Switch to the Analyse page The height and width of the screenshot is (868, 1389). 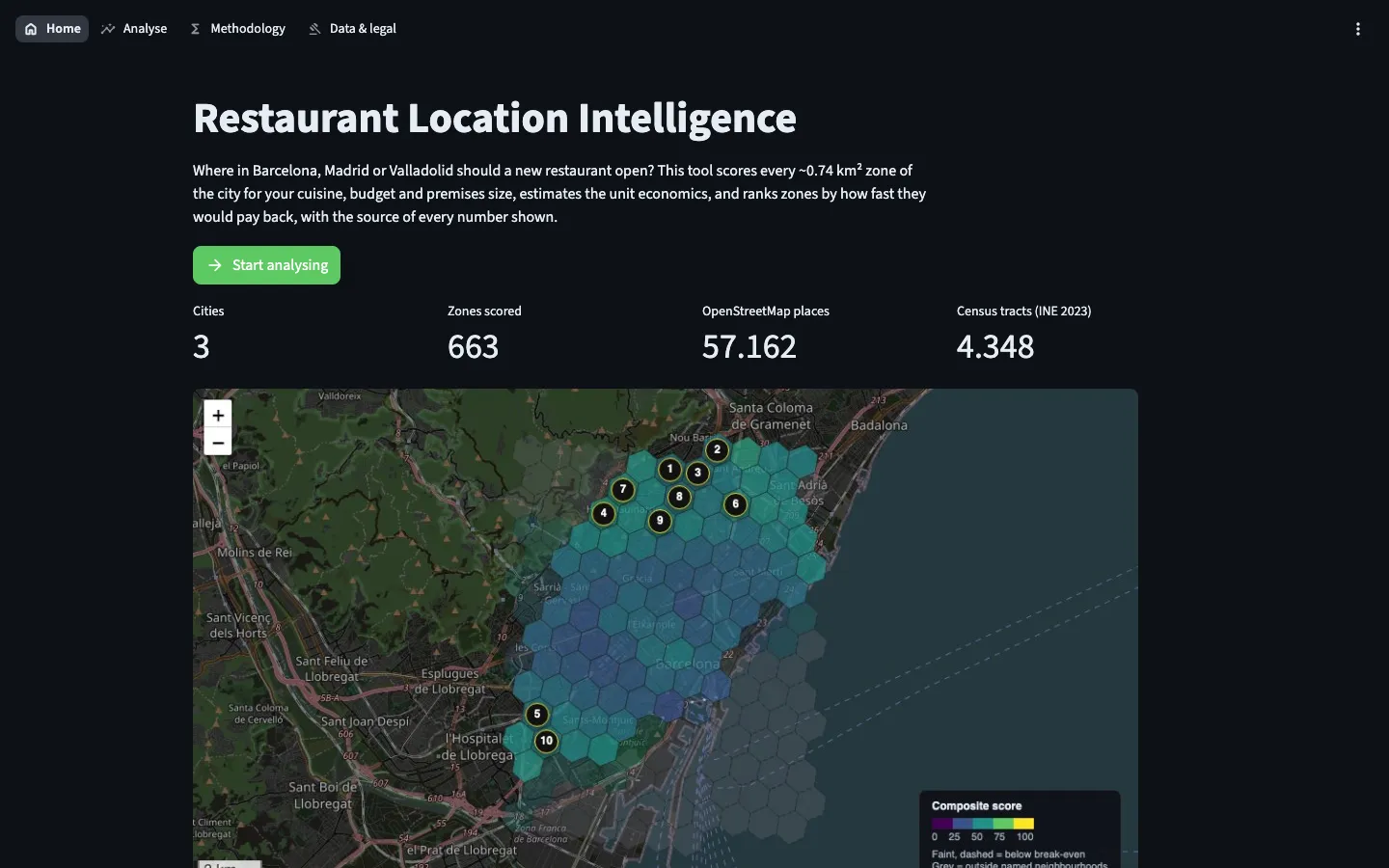pyautogui.click(x=134, y=29)
